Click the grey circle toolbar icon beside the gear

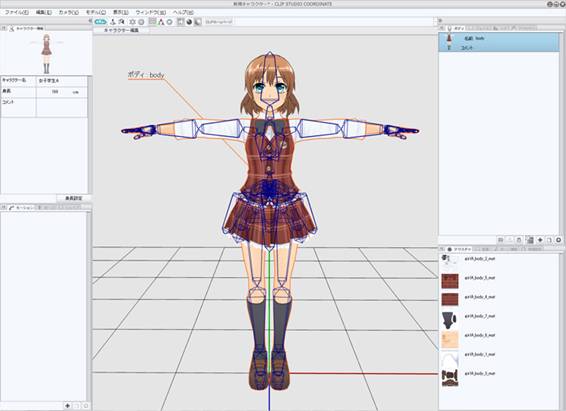[142, 22]
